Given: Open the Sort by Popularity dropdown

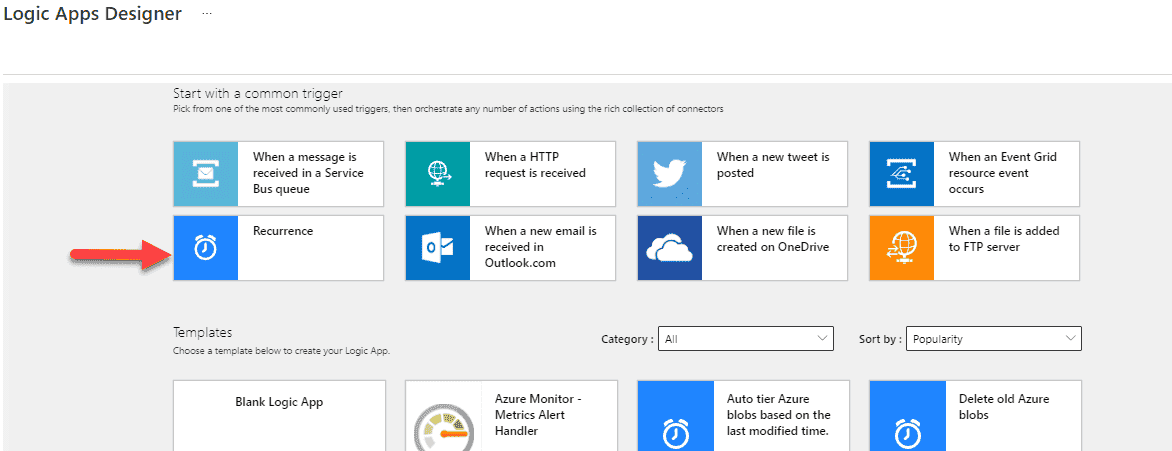Looking at the screenshot, I should pyautogui.click(x=994, y=339).
